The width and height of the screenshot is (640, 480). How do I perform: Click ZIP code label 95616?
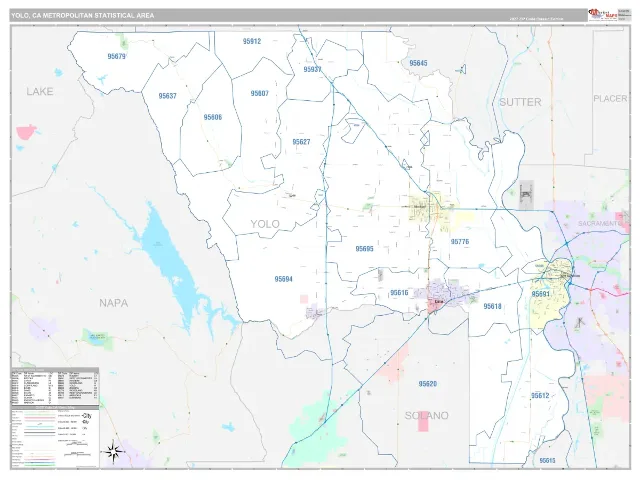click(x=399, y=293)
